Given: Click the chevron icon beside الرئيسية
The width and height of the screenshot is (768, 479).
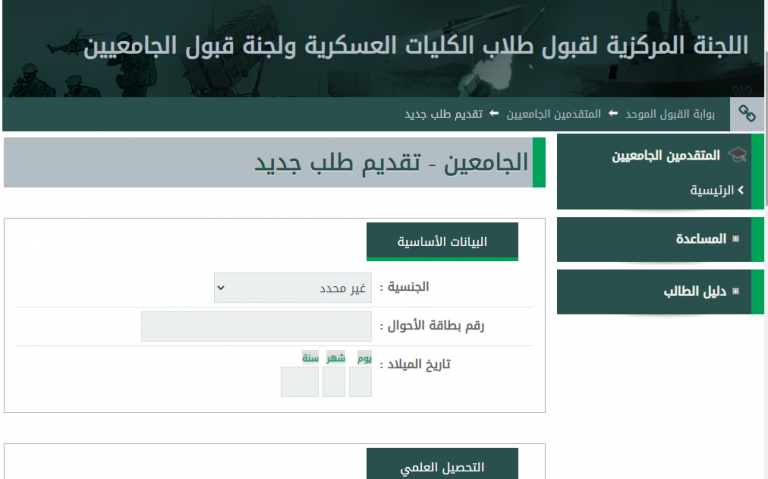Looking at the screenshot, I should point(741,190).
